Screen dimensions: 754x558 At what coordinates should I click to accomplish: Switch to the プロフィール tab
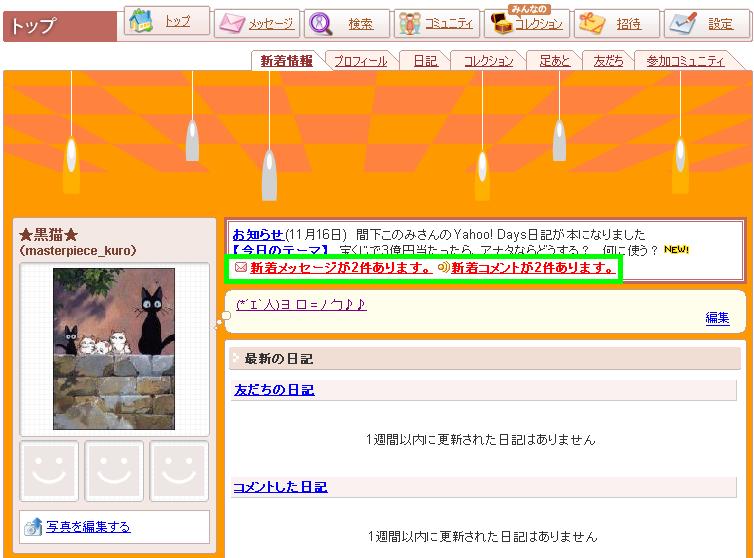tap(361, 61)
